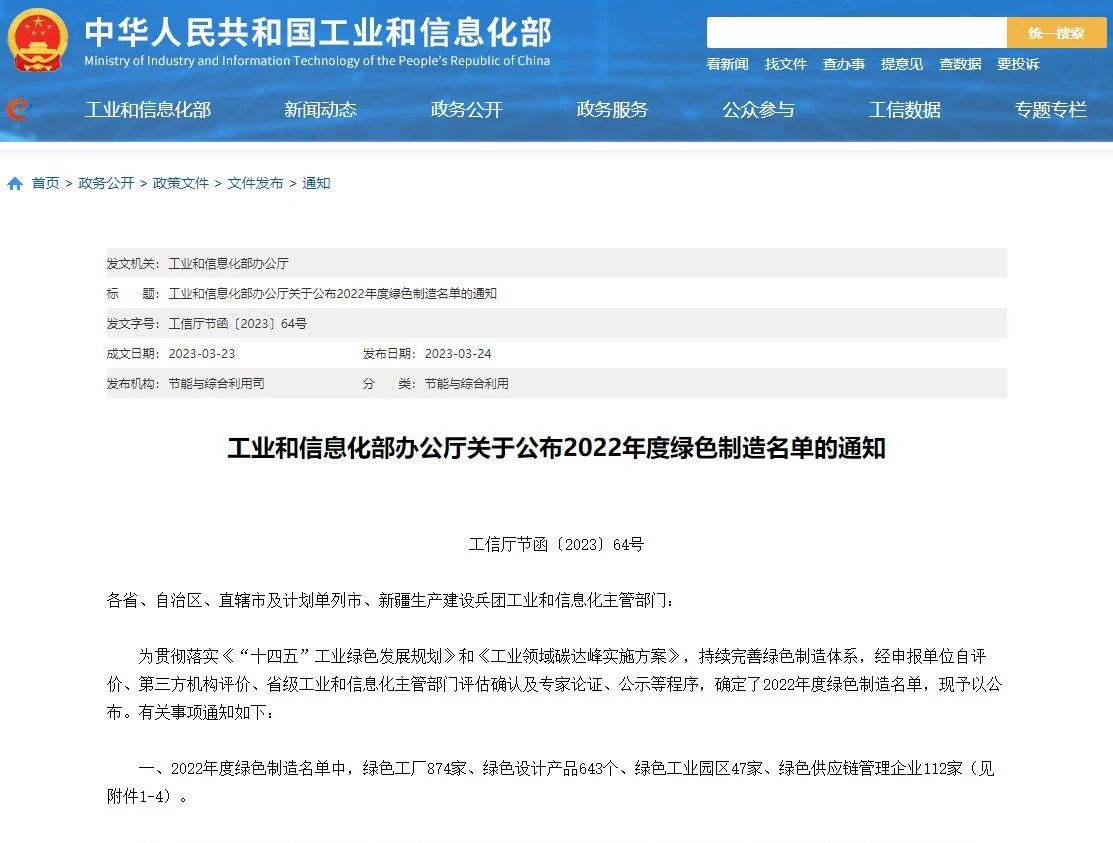
Task: Open the 查数据 quick link
Action: coord(959,64)
